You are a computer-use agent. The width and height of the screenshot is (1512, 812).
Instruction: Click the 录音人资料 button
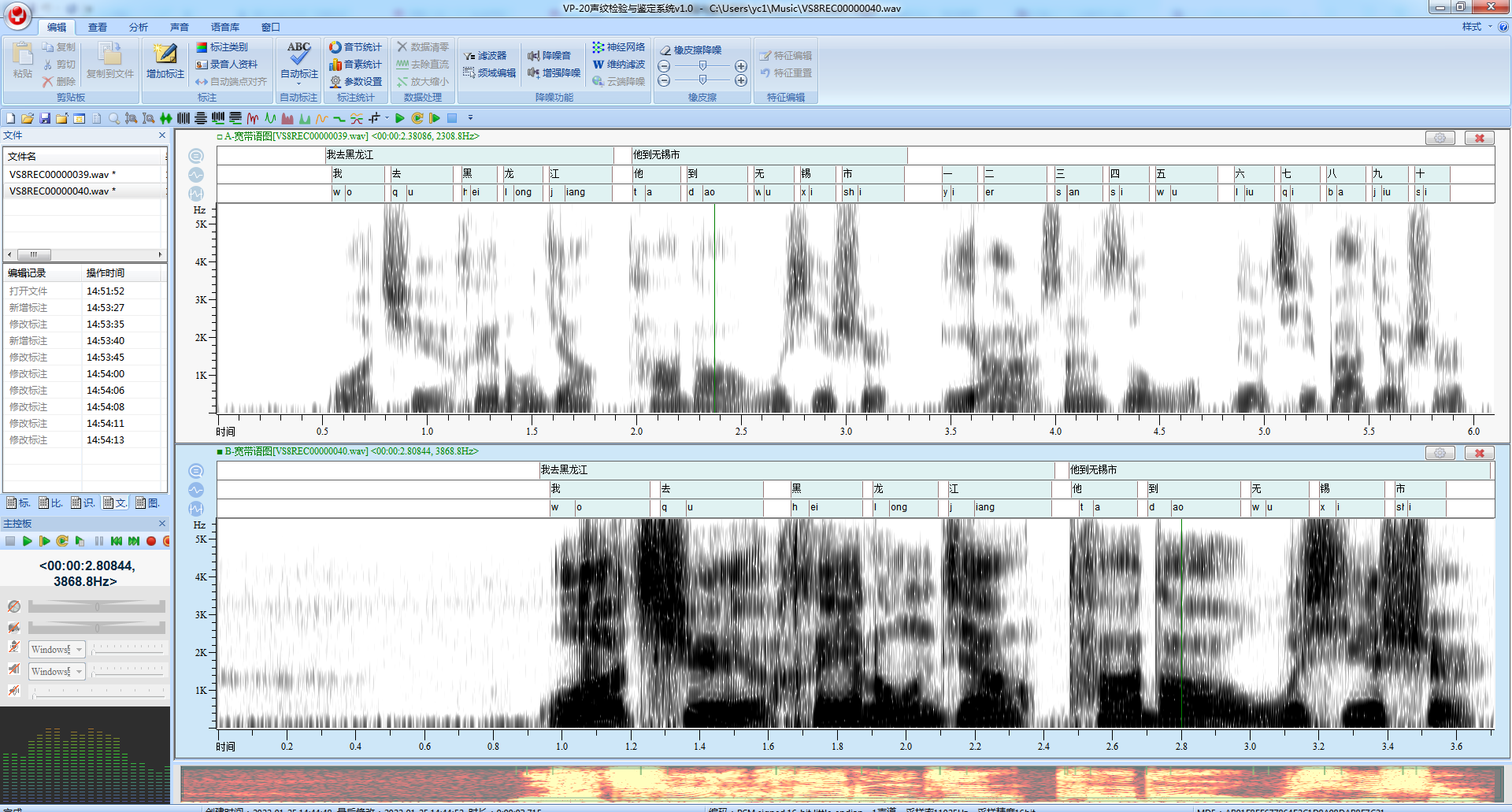click(x=227, y=65)
